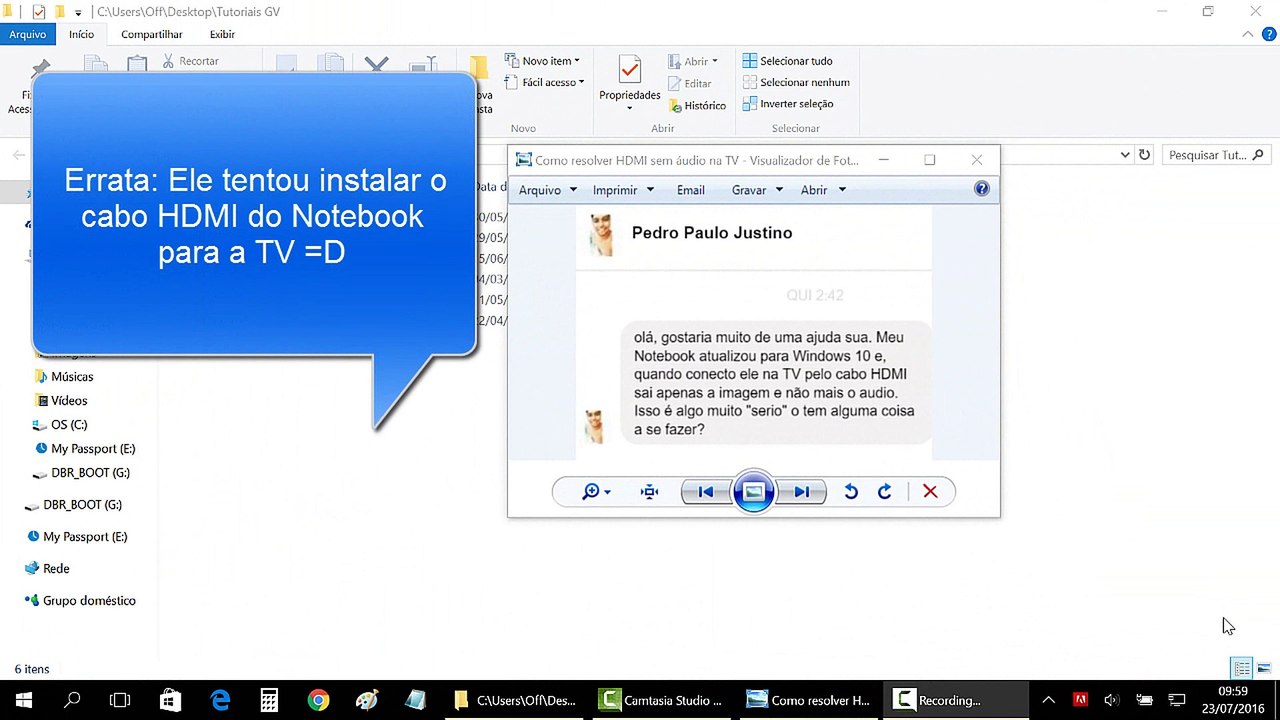Click Selecionar nenhum in the ribbon
Viewport: 1280px width, 720px height.
(796, 82)
